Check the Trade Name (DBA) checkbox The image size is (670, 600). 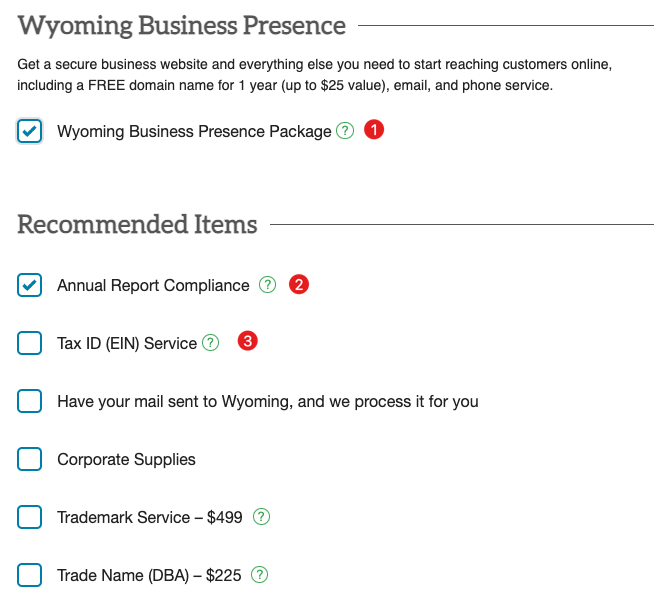29,575
